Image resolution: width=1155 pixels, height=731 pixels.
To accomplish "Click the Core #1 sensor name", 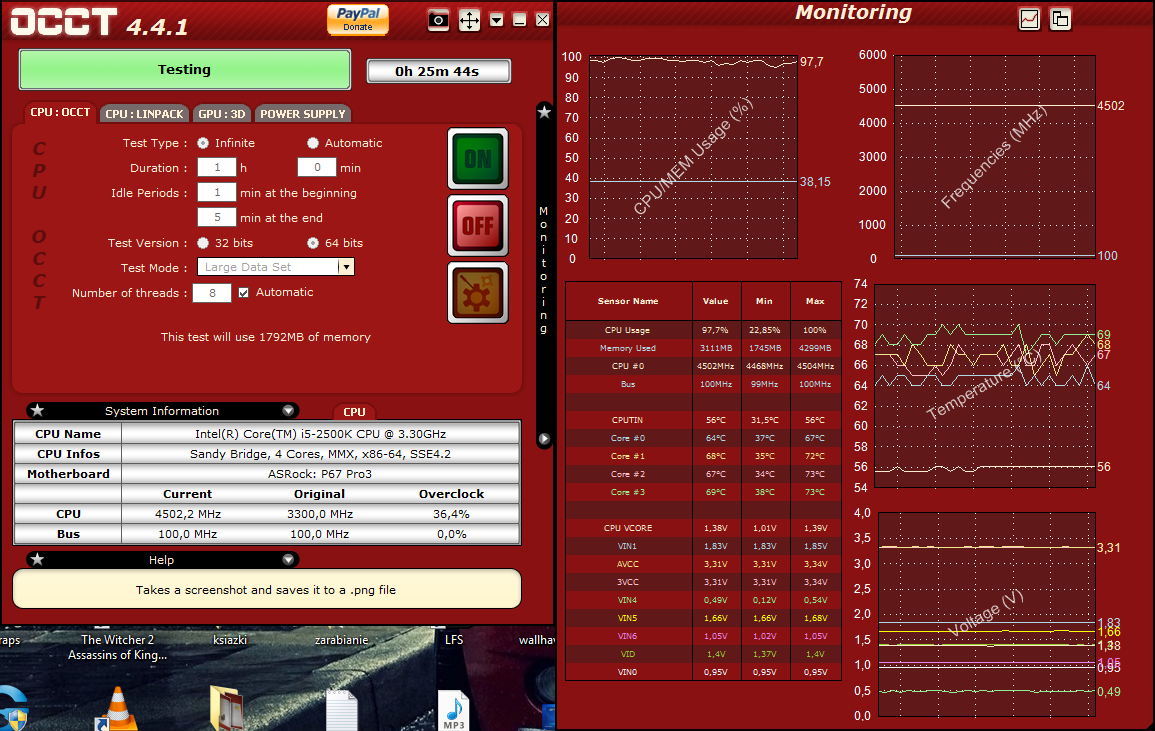I will [x=628, y=456].
